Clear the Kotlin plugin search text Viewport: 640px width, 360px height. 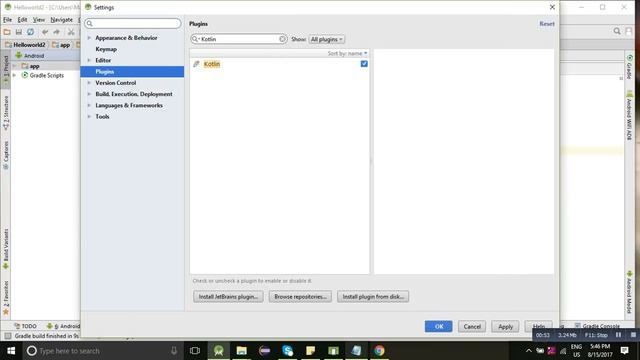click(x=282, y=39)
